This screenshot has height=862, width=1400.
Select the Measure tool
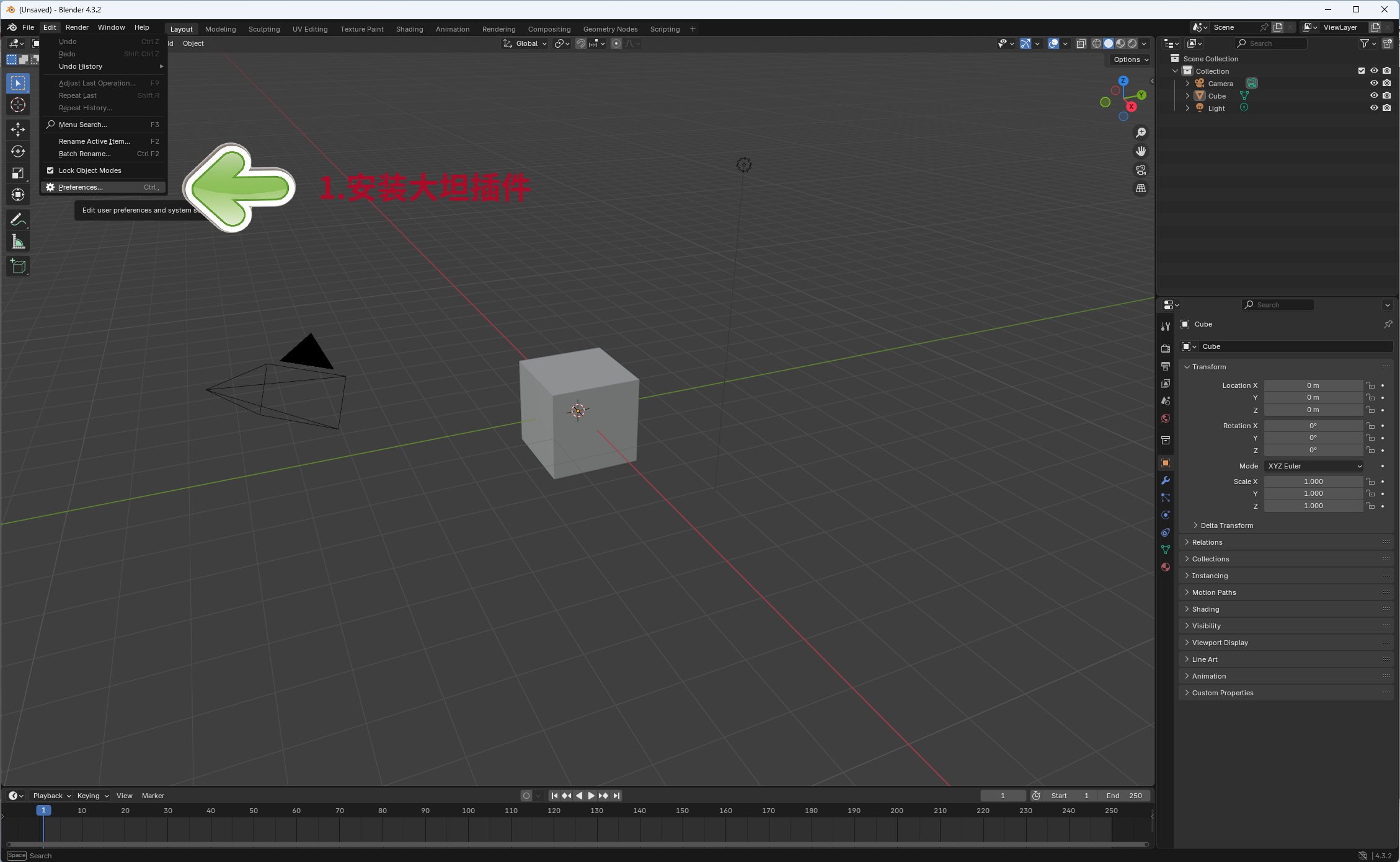tap(18, 242)
